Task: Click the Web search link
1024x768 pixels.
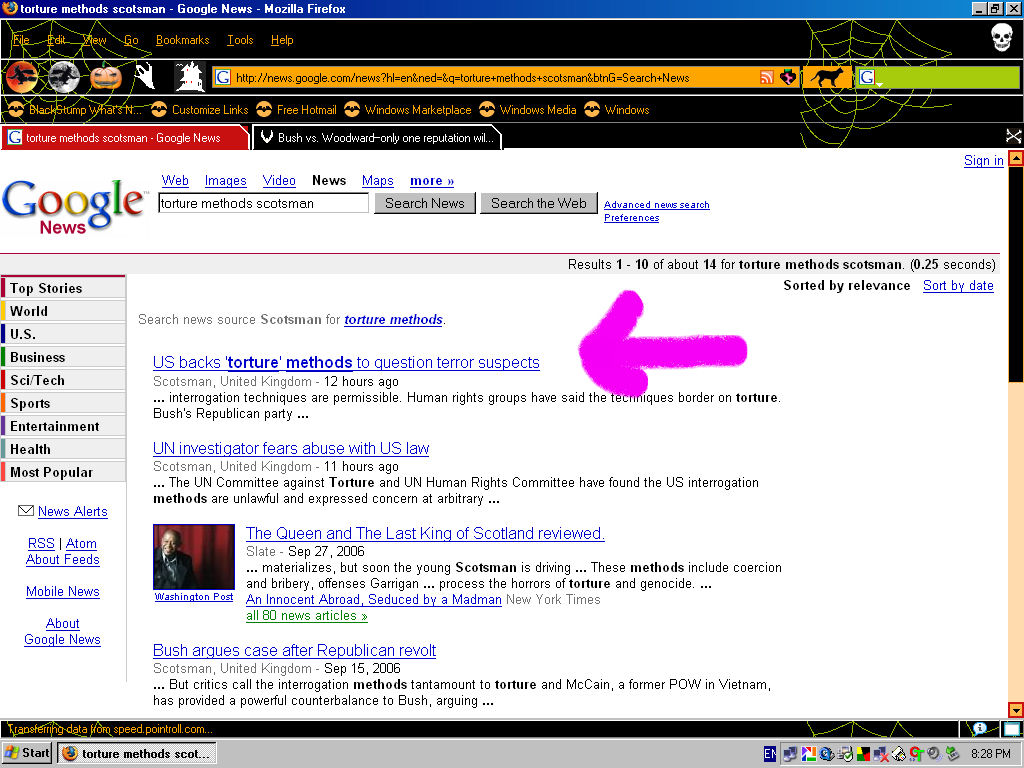Action: click(x=175, y=181)
